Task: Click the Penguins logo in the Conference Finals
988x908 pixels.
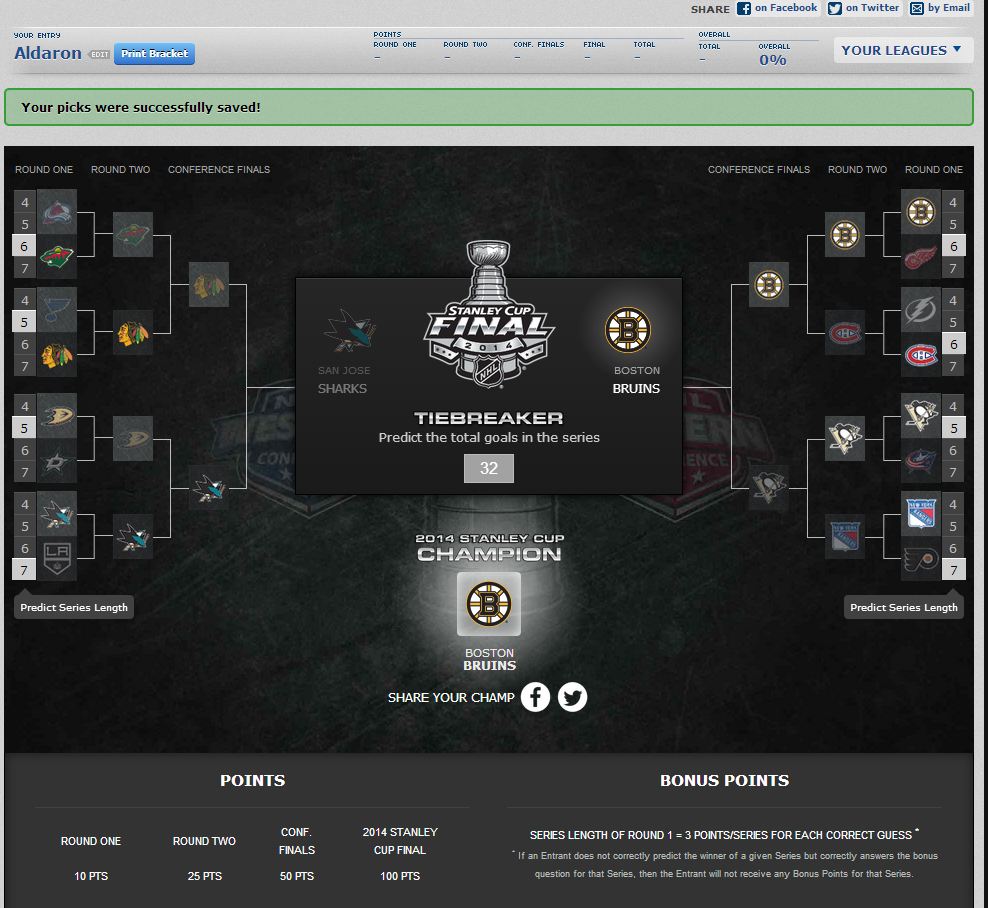Action: click(769, 487)
